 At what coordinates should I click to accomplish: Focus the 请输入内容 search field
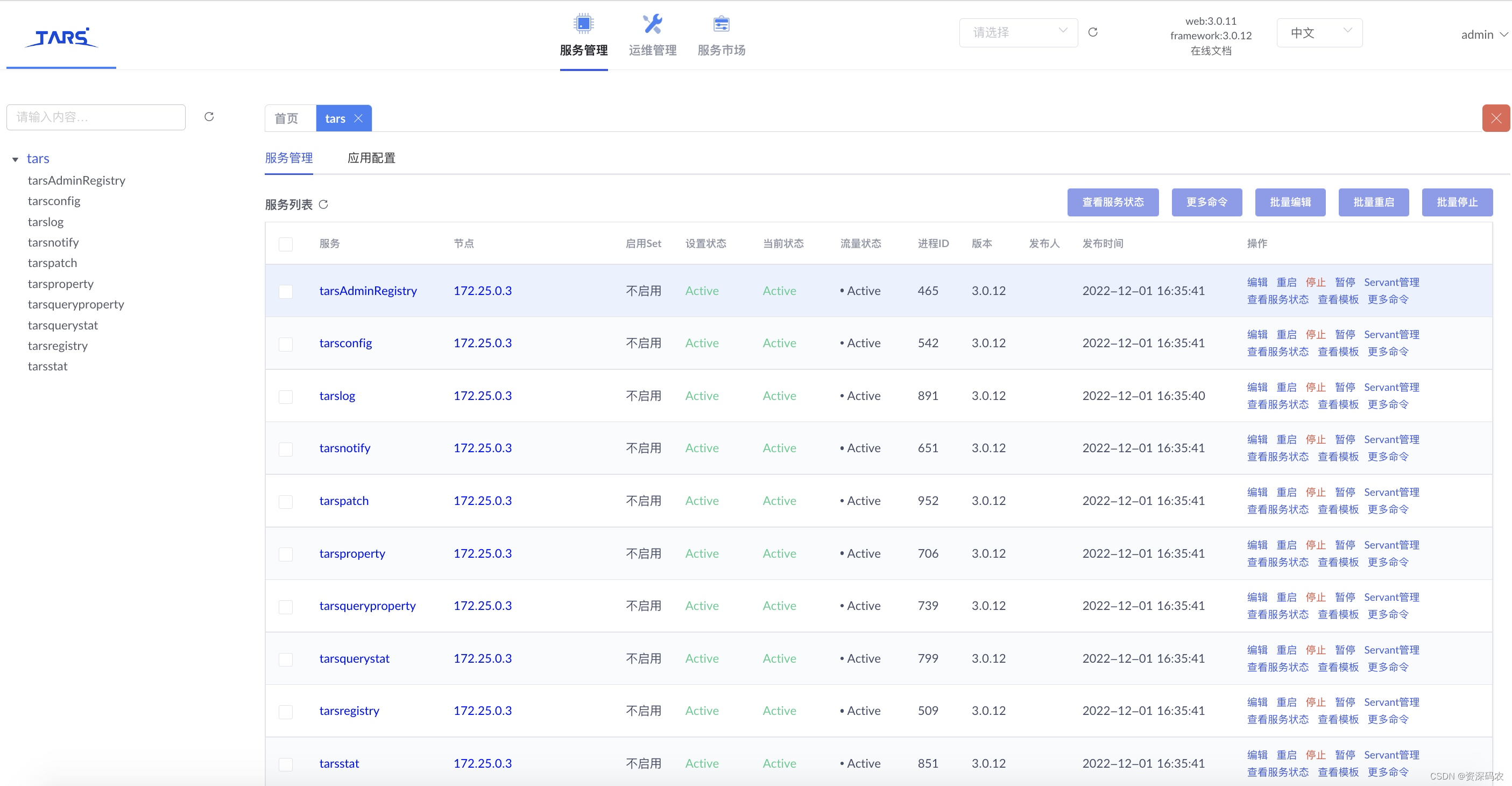[x=96, y=117]
